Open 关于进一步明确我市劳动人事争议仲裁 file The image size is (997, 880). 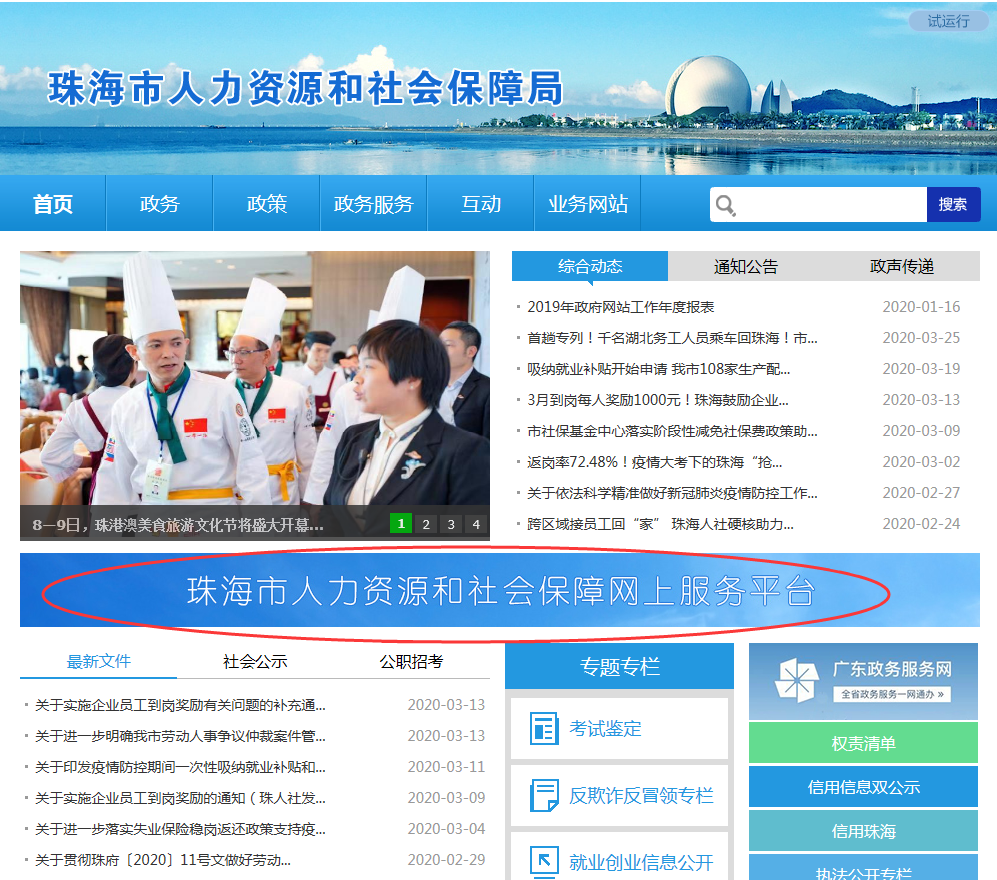coord(180,736)
